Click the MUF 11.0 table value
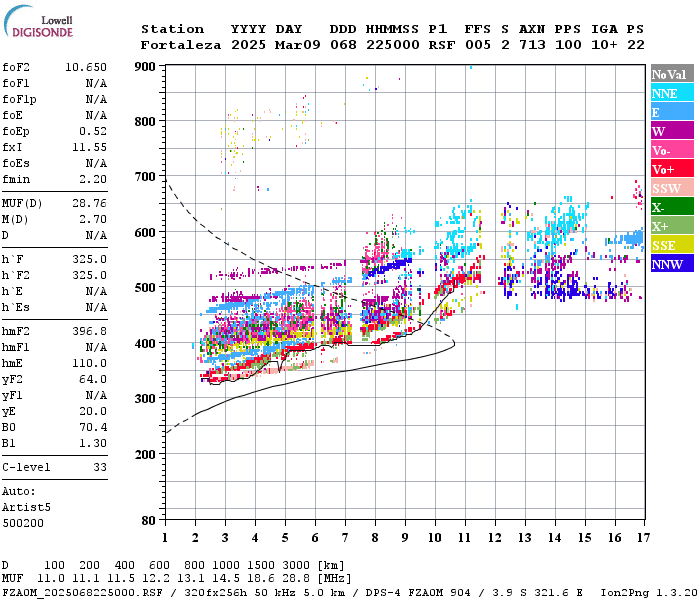Viewport: 700px width, 600px height. pyautogui.click(x=51, y=579)
